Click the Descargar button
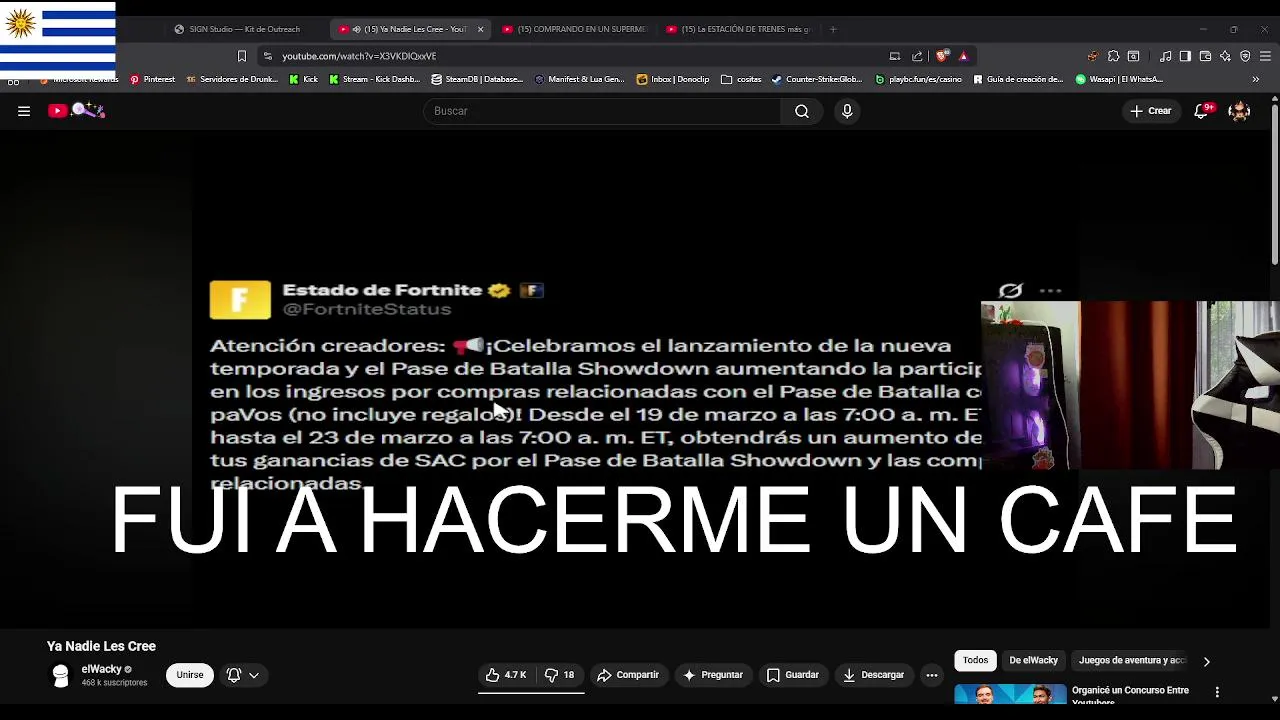Screen dimensions: 1280x720 [x=873, y=675]
